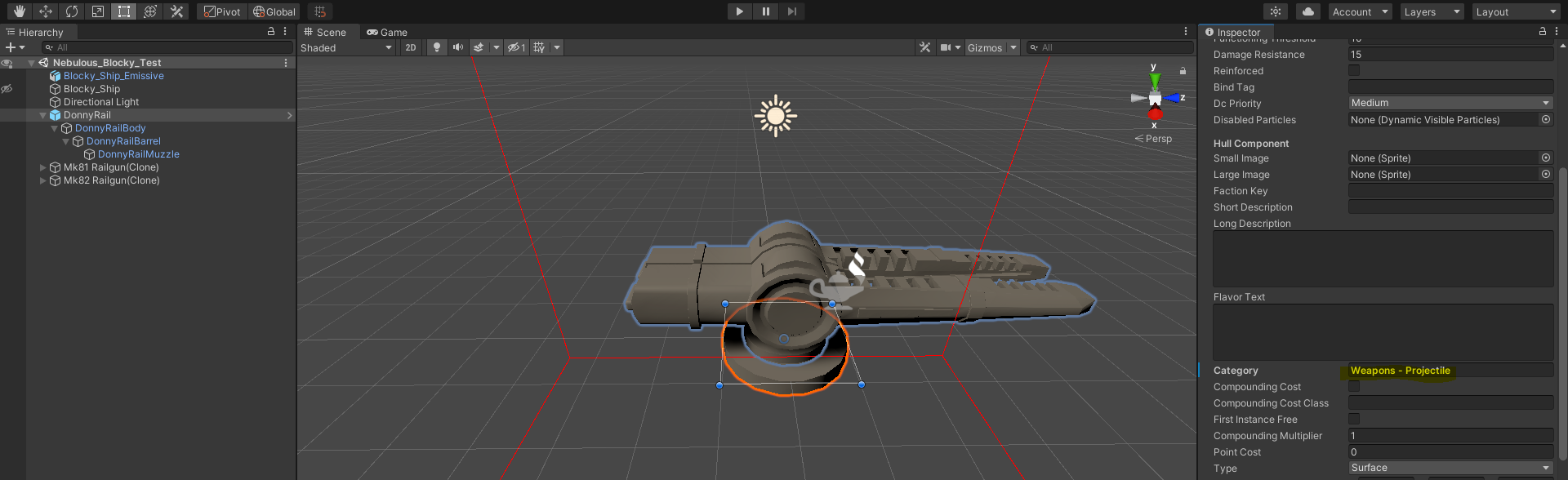The height and width of the screenshot is (480, 1568).
Task: Toggle the Compounding Cost checkbox
Action: 1354,386
